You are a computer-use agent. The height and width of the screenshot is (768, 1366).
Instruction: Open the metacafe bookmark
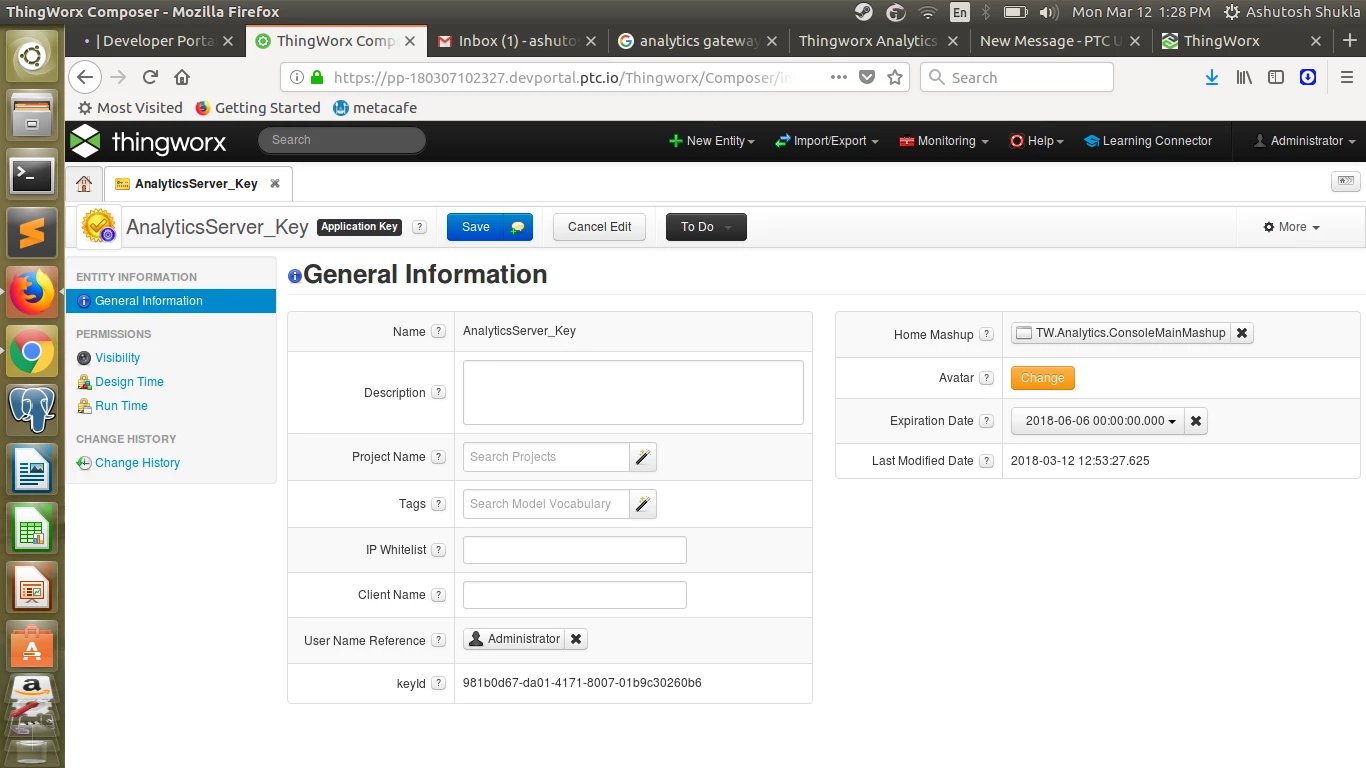coord(375,108)
